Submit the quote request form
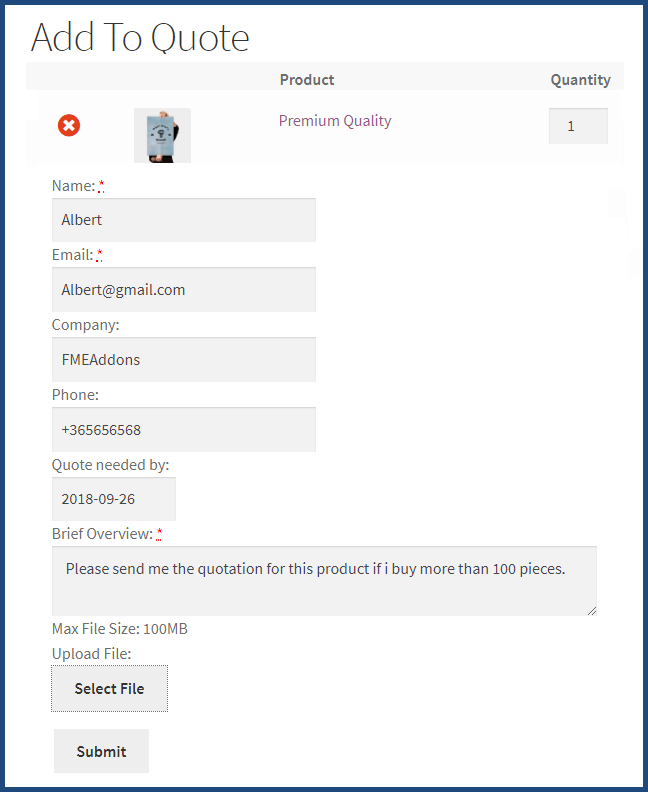This screenshot has height=792, width=648. click(x=102, y=751)
